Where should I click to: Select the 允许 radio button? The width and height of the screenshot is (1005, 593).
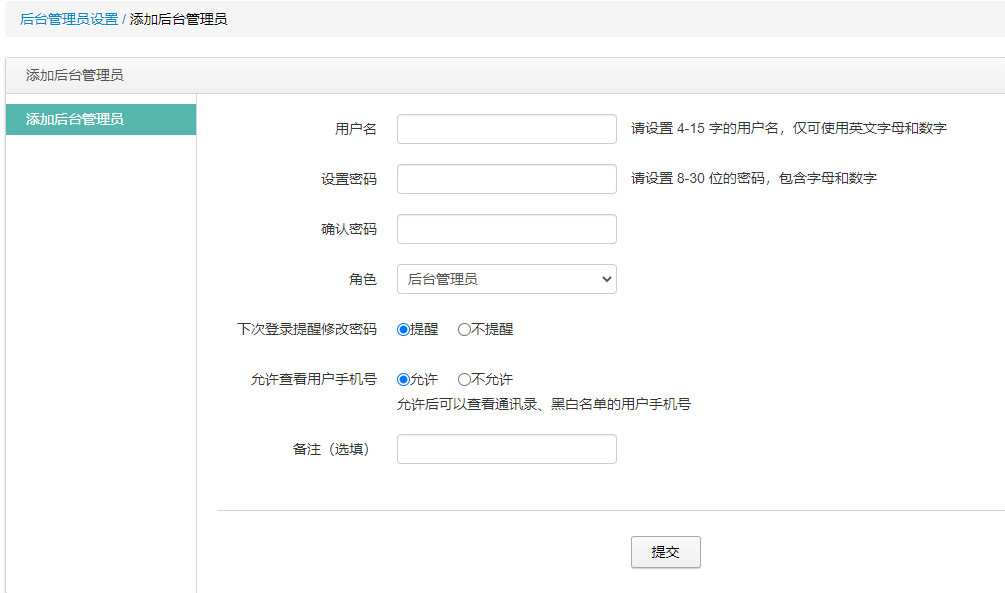[x=403, y=380]
